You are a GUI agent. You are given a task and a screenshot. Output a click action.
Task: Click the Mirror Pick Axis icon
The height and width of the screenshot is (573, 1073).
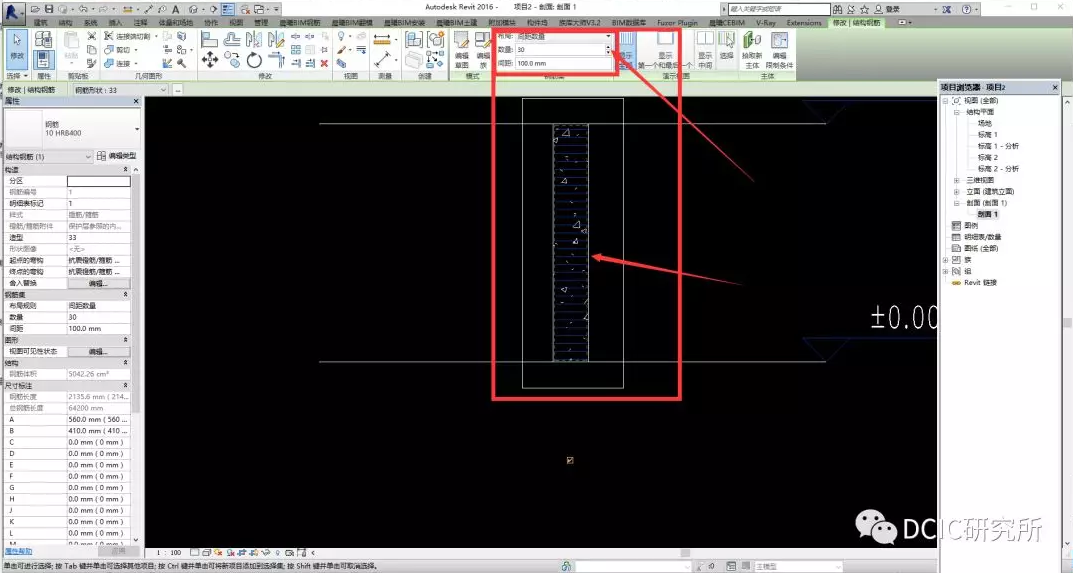click(254, 40)
